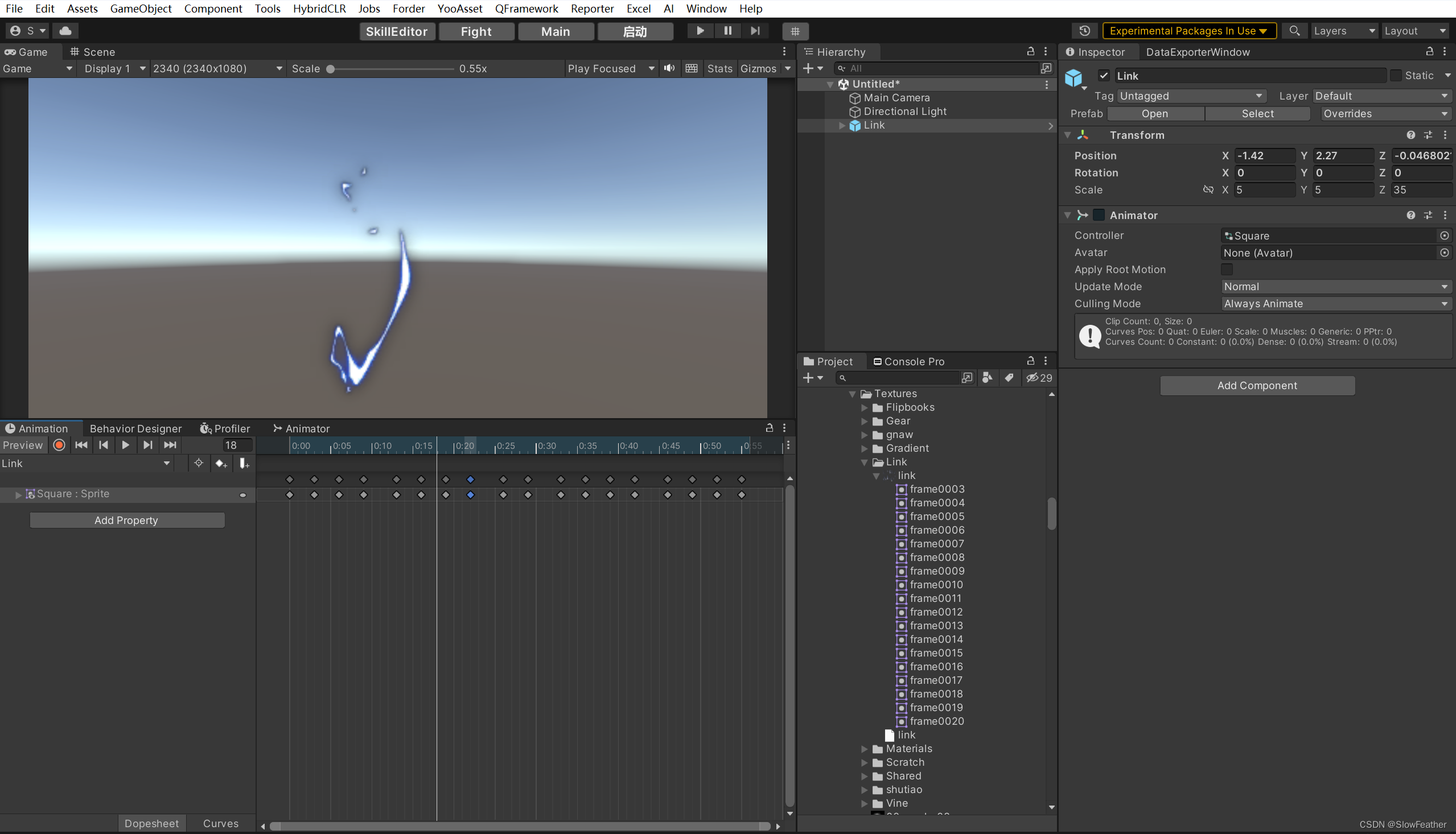Image resolution: width=1456 pixels, height=834 pixels.
Task: Click Add Component in Inspector panel
Action: coord(1257,385)
